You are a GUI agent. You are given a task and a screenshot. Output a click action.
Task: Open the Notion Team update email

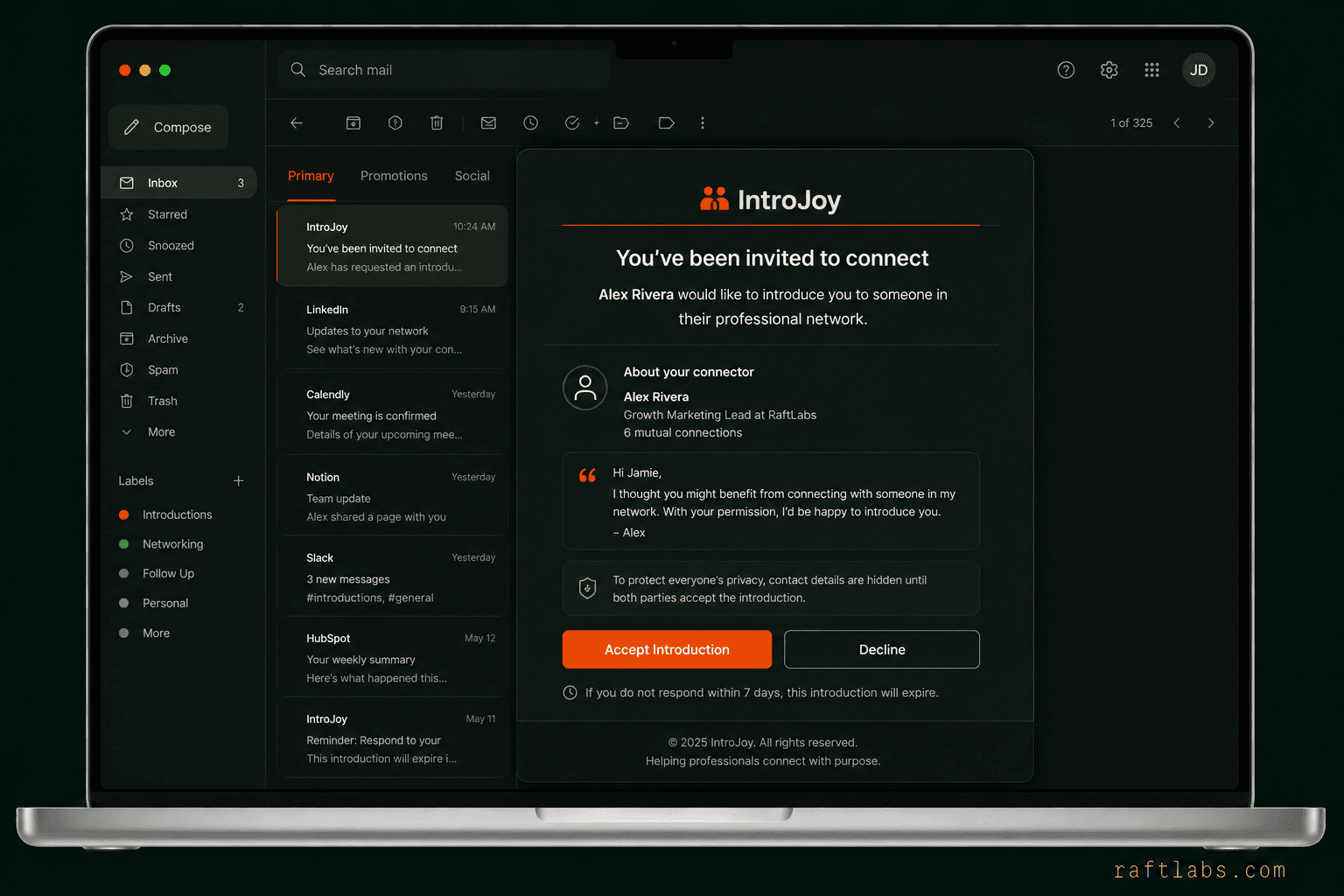click(392, 496)
